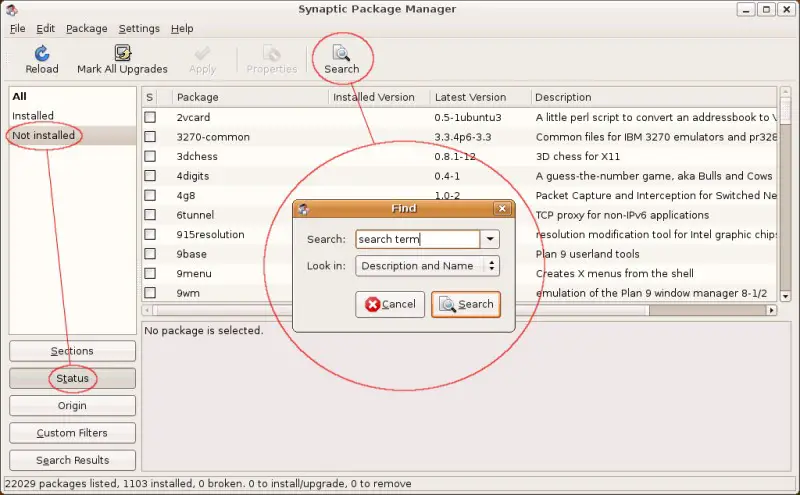Toggle the 3270-common package checkbox
800x495 pixels.
(x=150, y=137)
